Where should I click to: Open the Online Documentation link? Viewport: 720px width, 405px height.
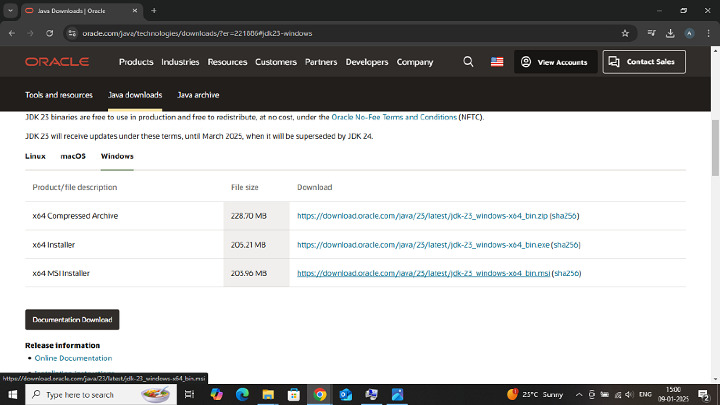click(x=73, y=358)
